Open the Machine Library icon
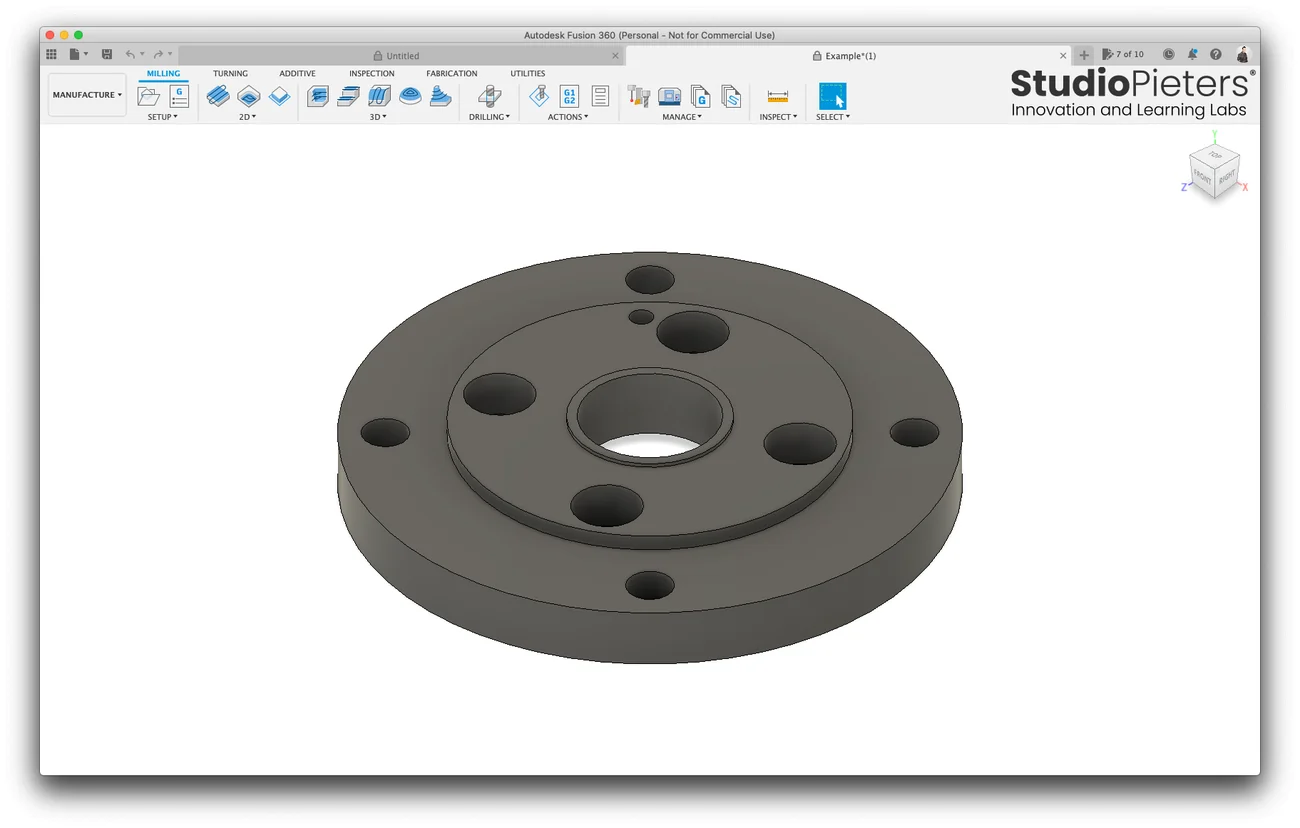 point(669,96)
